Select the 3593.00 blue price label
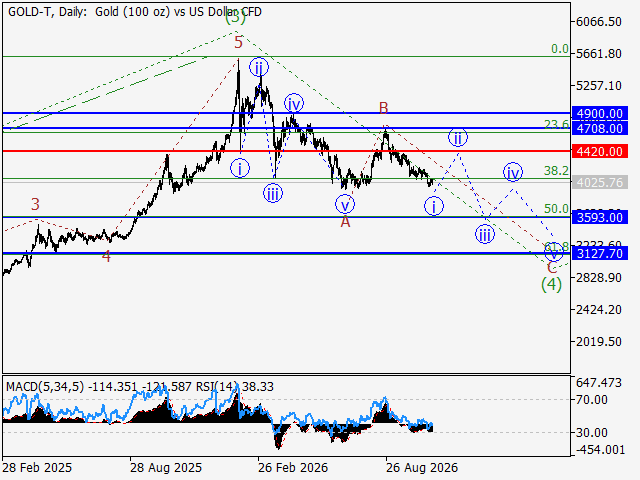Viewport: 640px width, 480px height. [x=600, y=217]
